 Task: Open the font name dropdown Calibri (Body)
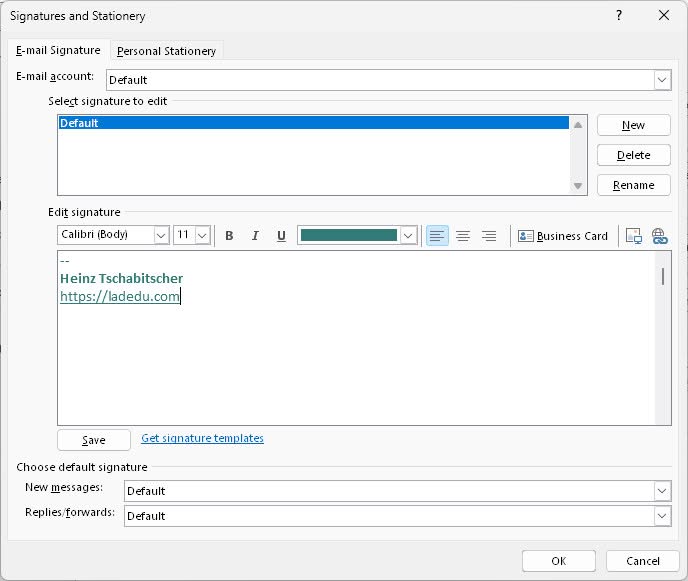point(161,236)
